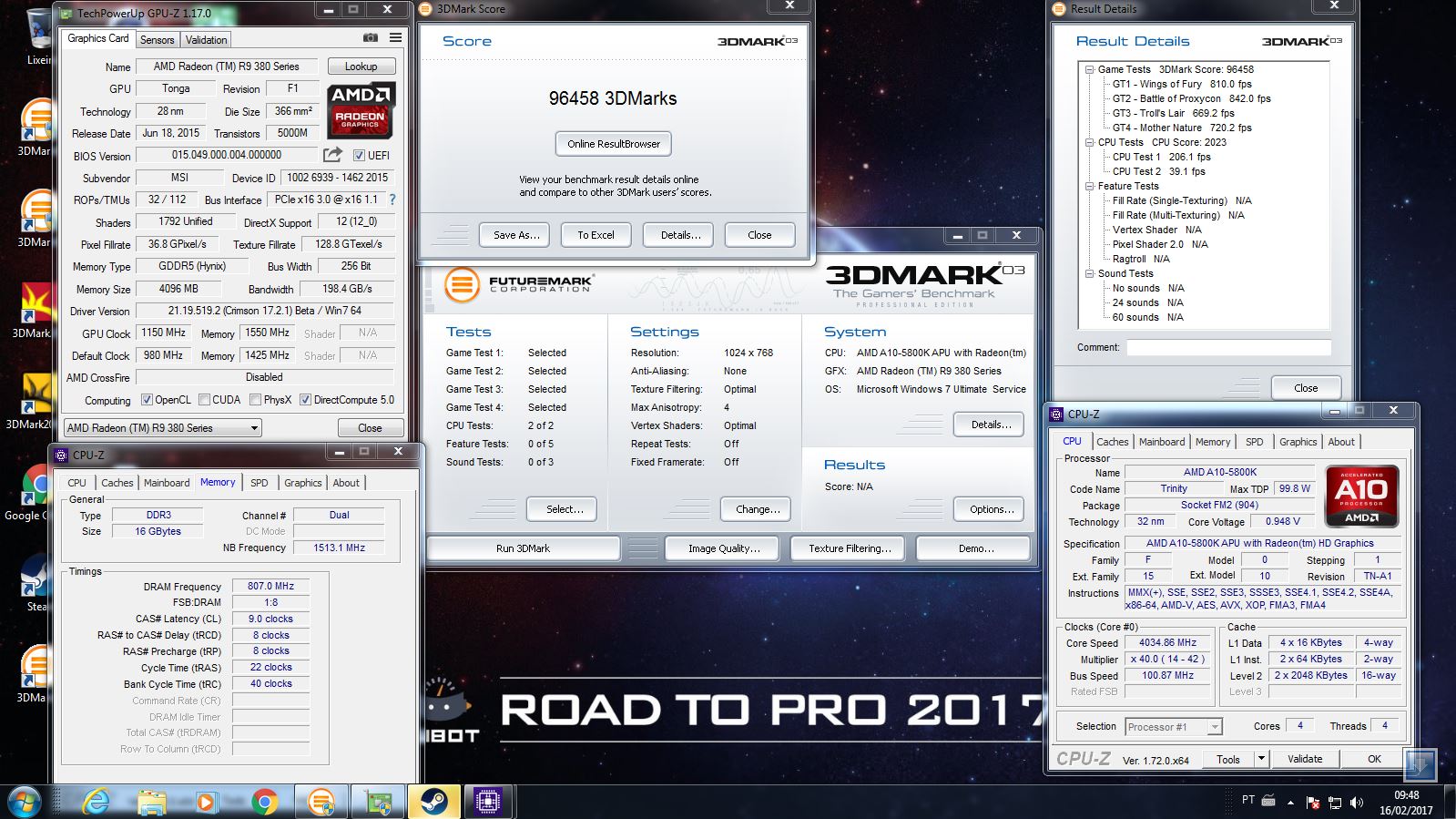Click the volume speaker tray icon
The width and height of the screenshot is (1456, 819).
(x=1357, y=803)
